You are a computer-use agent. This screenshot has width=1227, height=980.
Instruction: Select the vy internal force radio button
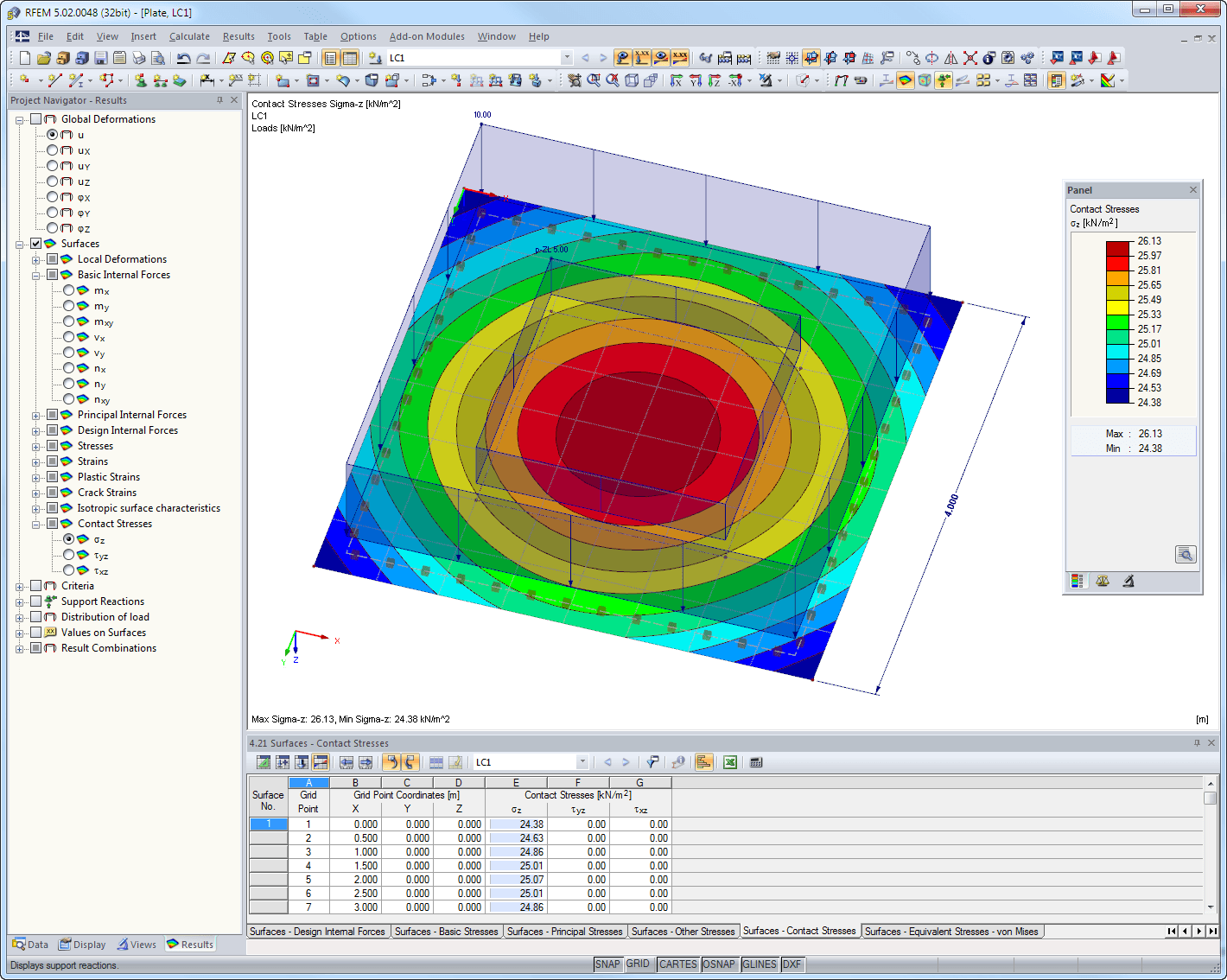pyautogui.click(x=69, y=353)
